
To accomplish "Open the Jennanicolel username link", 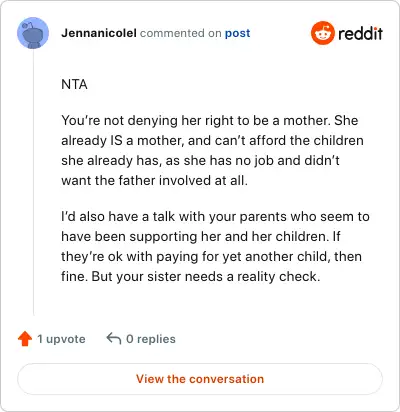I will pyautogui.click(x=99, y=33).
